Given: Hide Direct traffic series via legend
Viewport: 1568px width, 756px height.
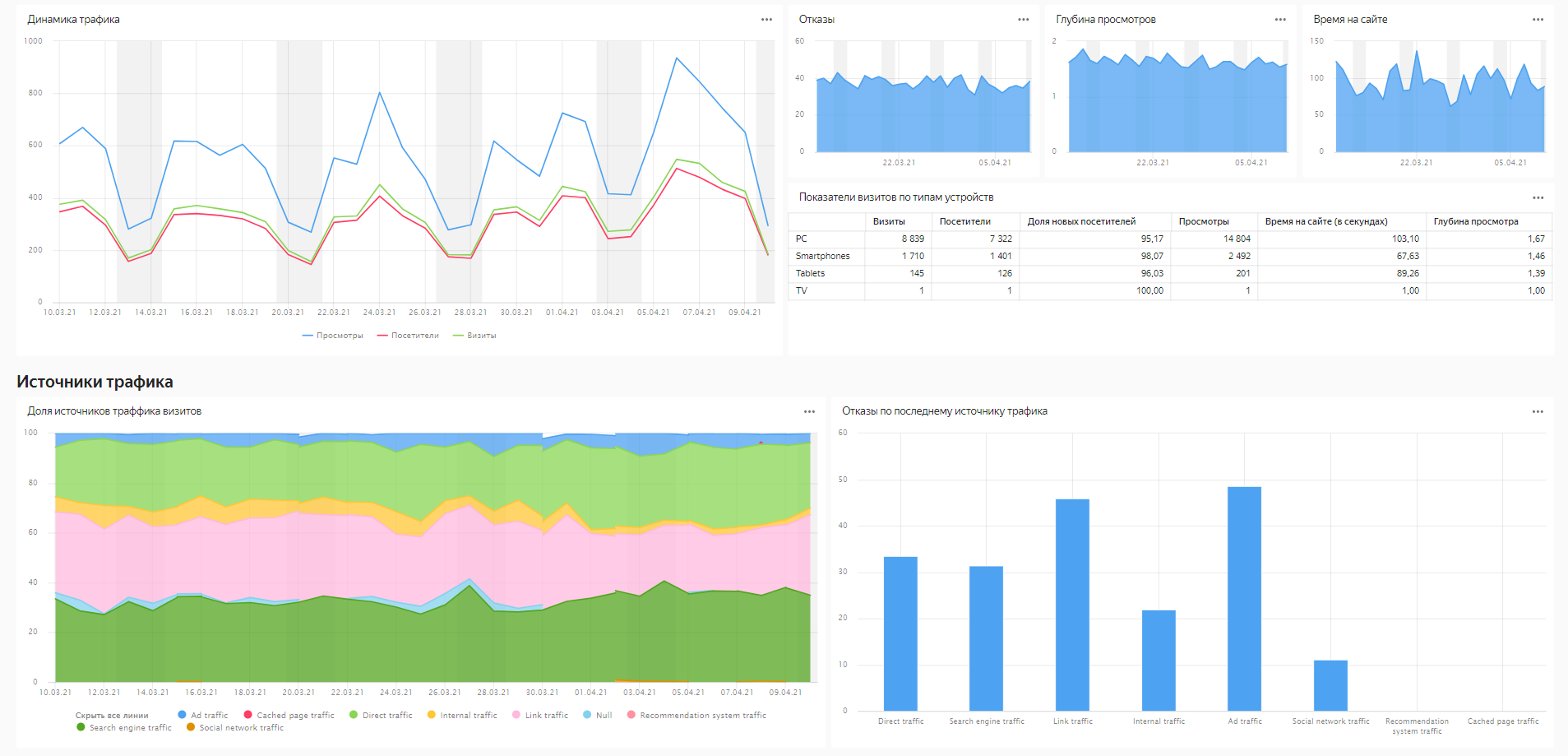Looking at the screenshot, I should (381, 716).
